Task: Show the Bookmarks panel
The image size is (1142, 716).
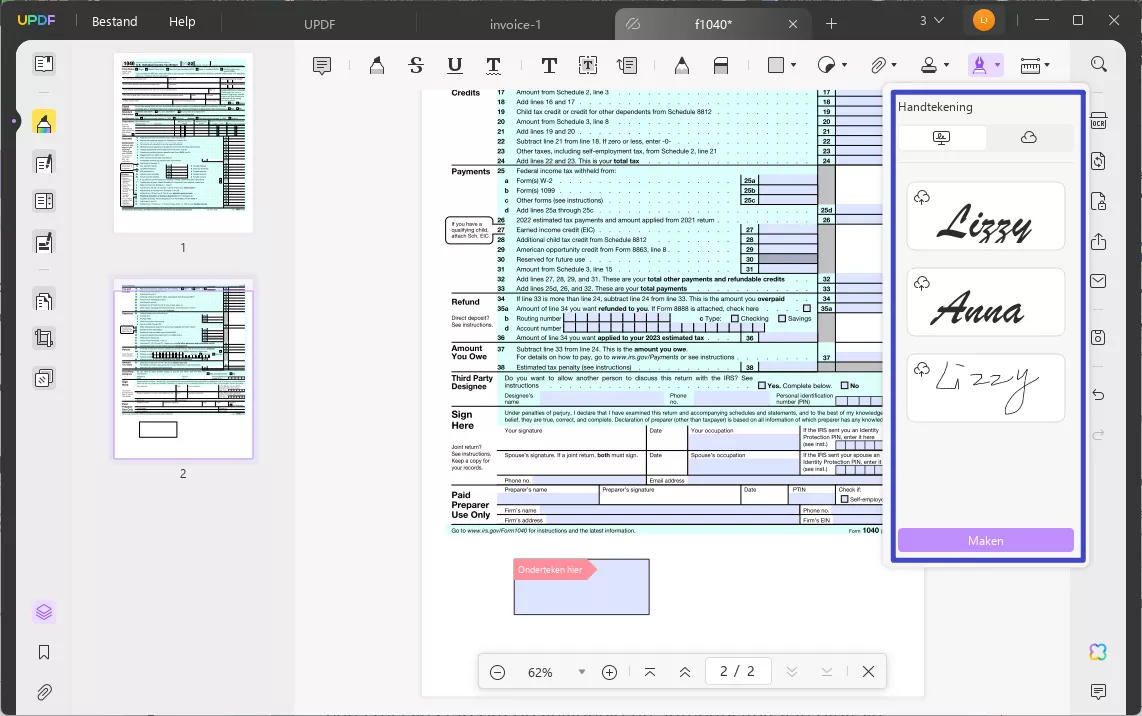Action: click(44, 652)
